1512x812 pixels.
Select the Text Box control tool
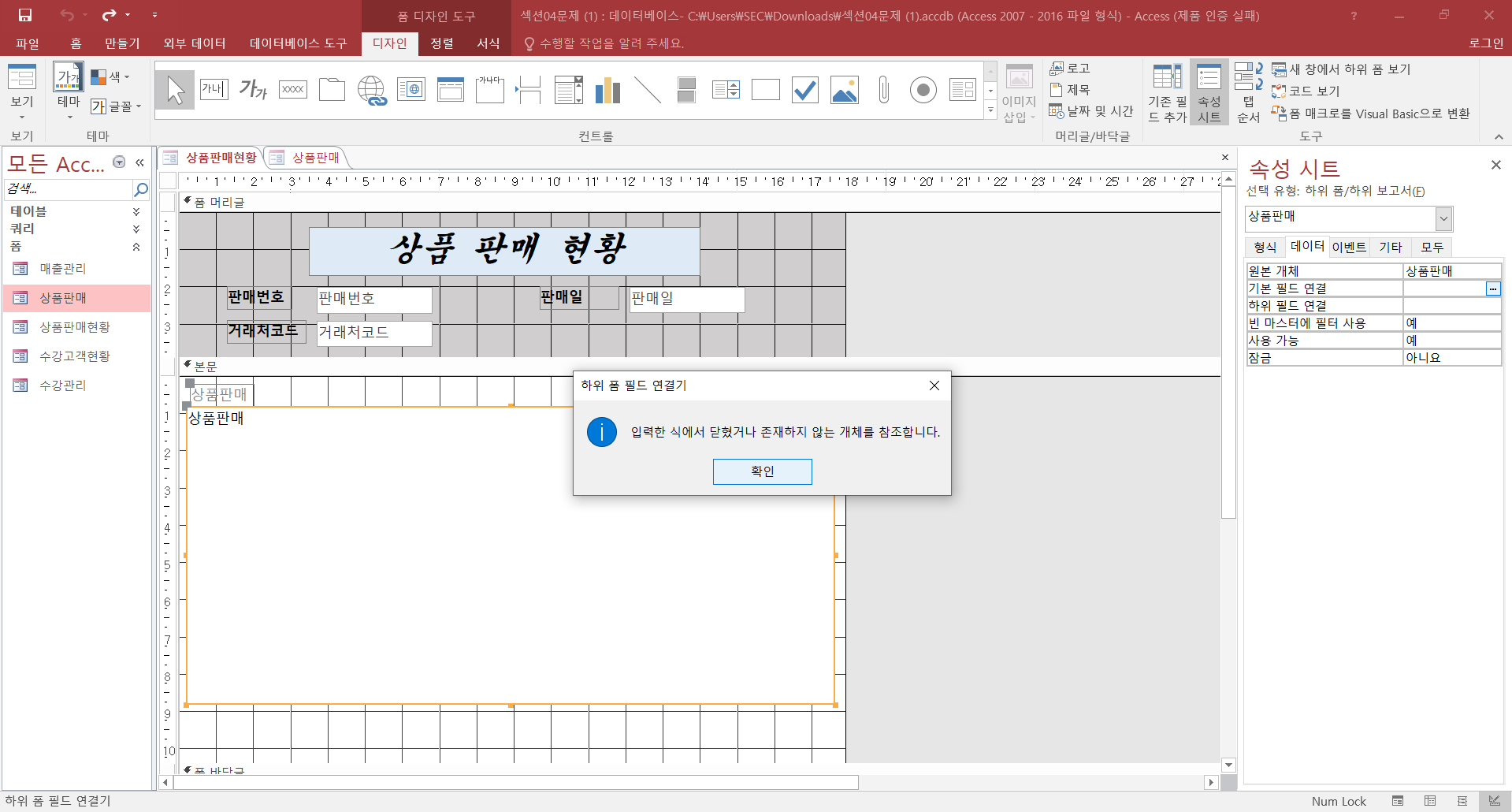point(214,90)
